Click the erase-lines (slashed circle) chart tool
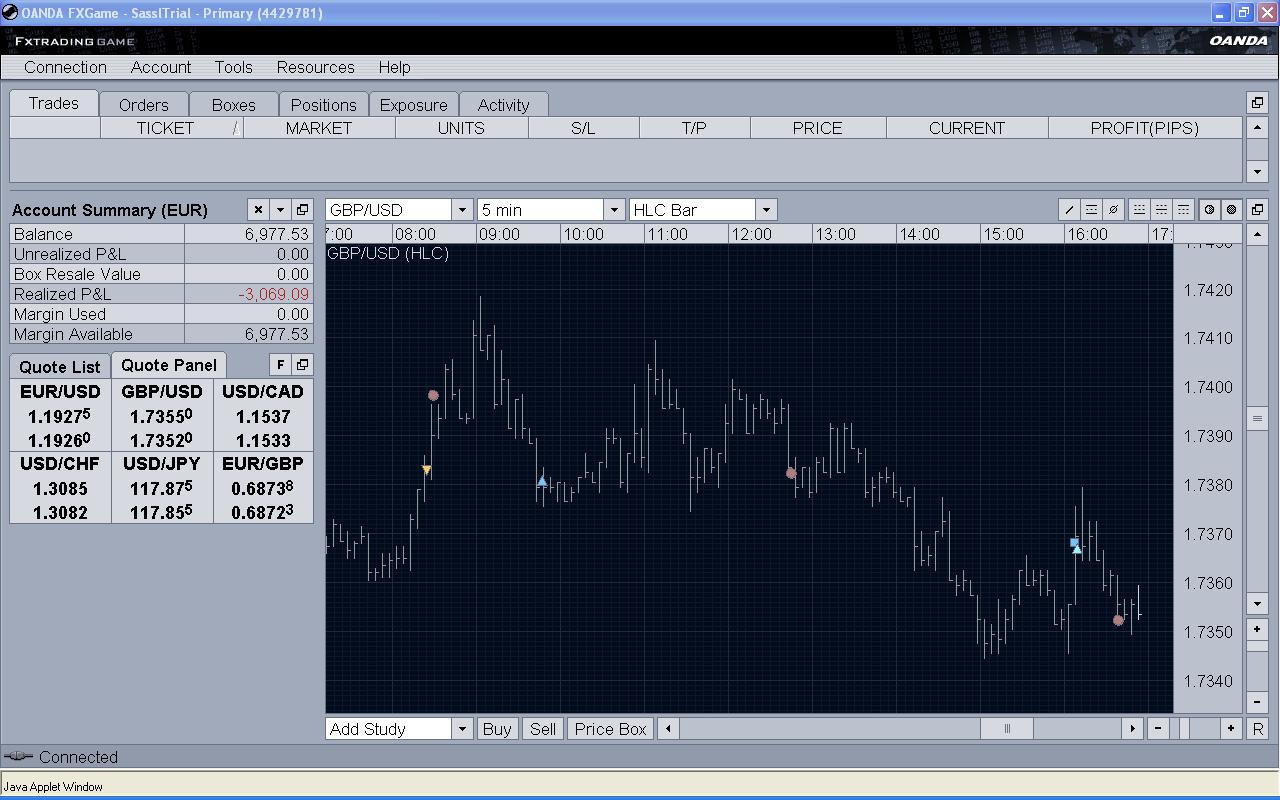 coord(1113,210)
